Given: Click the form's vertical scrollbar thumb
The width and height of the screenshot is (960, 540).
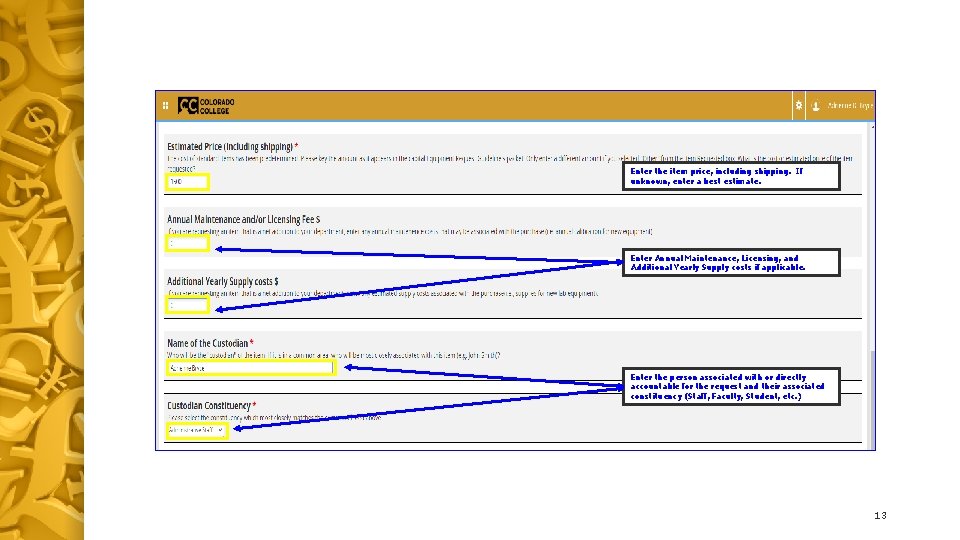Looking at the screenshot, I should coord(872,399).
